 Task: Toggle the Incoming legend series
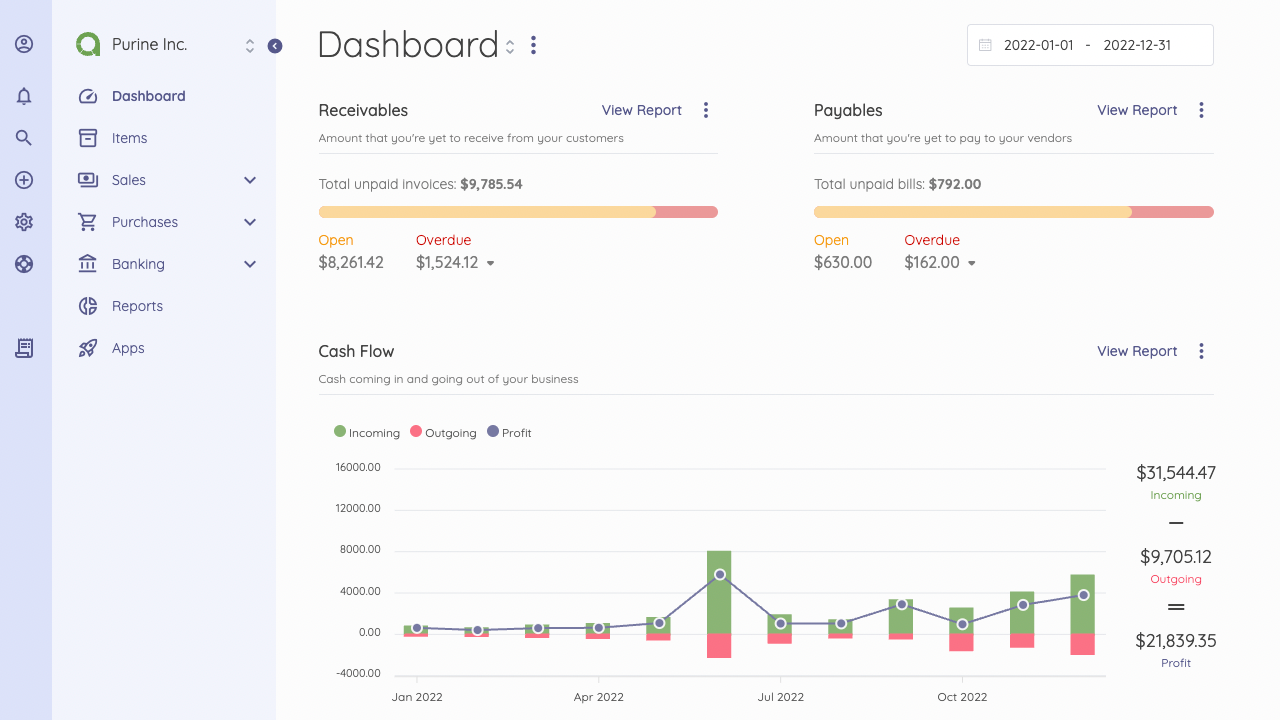[367, 432]
